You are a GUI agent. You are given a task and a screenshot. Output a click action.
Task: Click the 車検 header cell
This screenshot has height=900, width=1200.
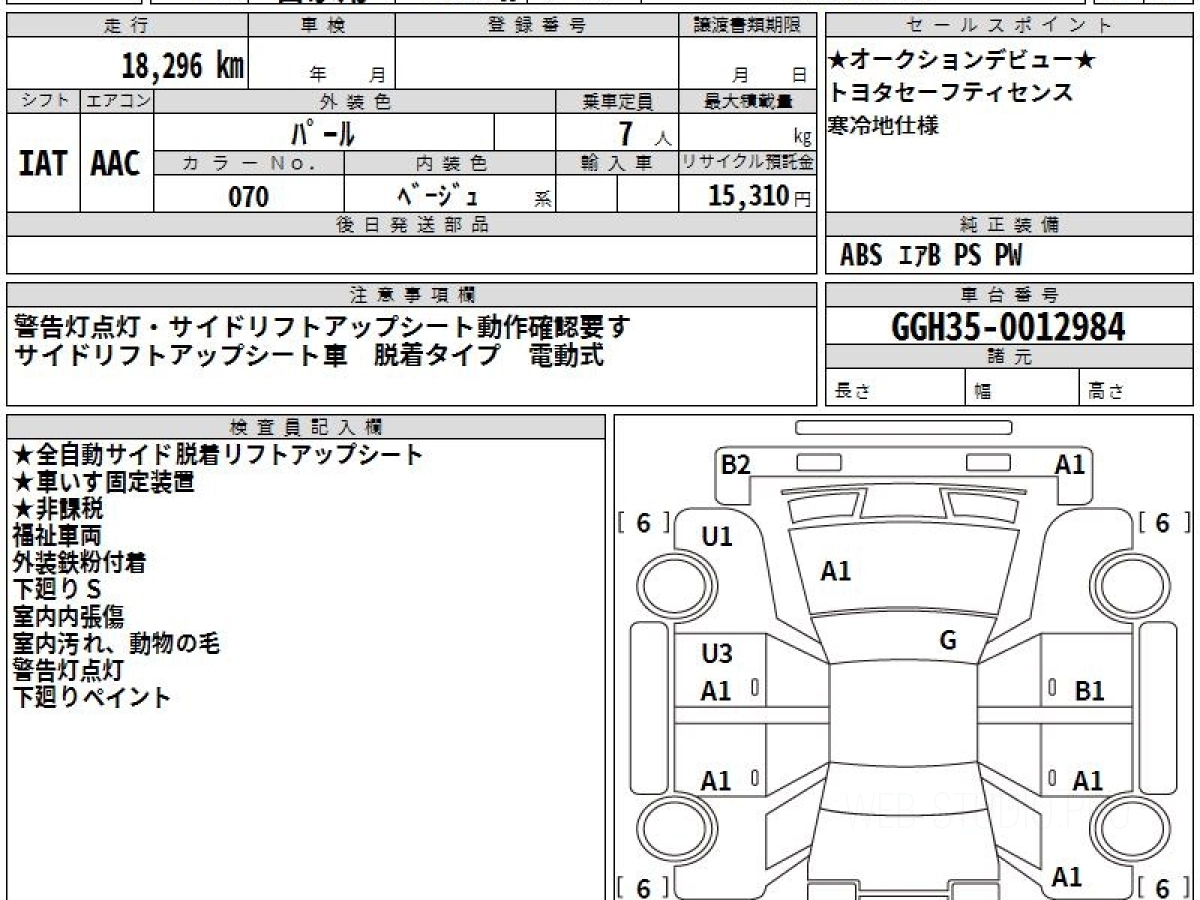321,26
